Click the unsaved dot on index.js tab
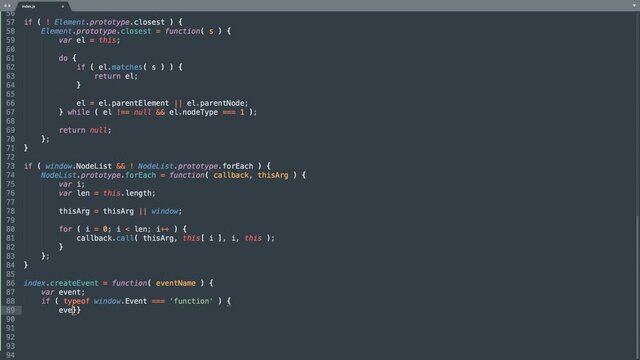Screen dimensions: 640x360 [62, 7]
